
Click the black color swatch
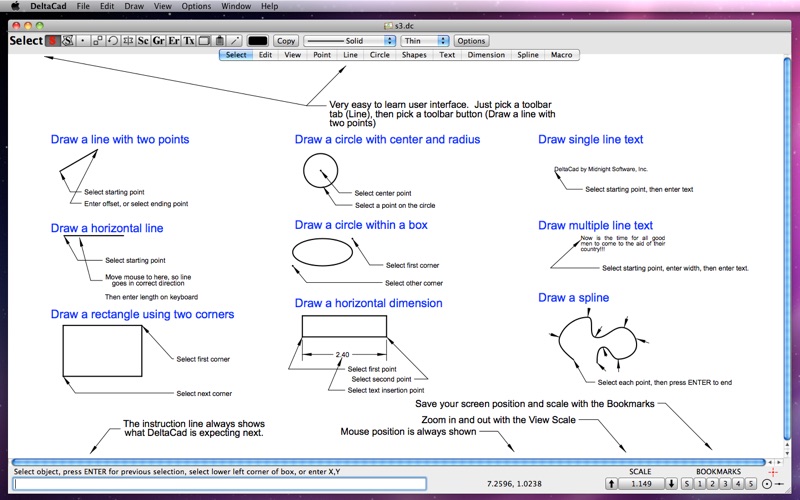(x=258, y=41)
